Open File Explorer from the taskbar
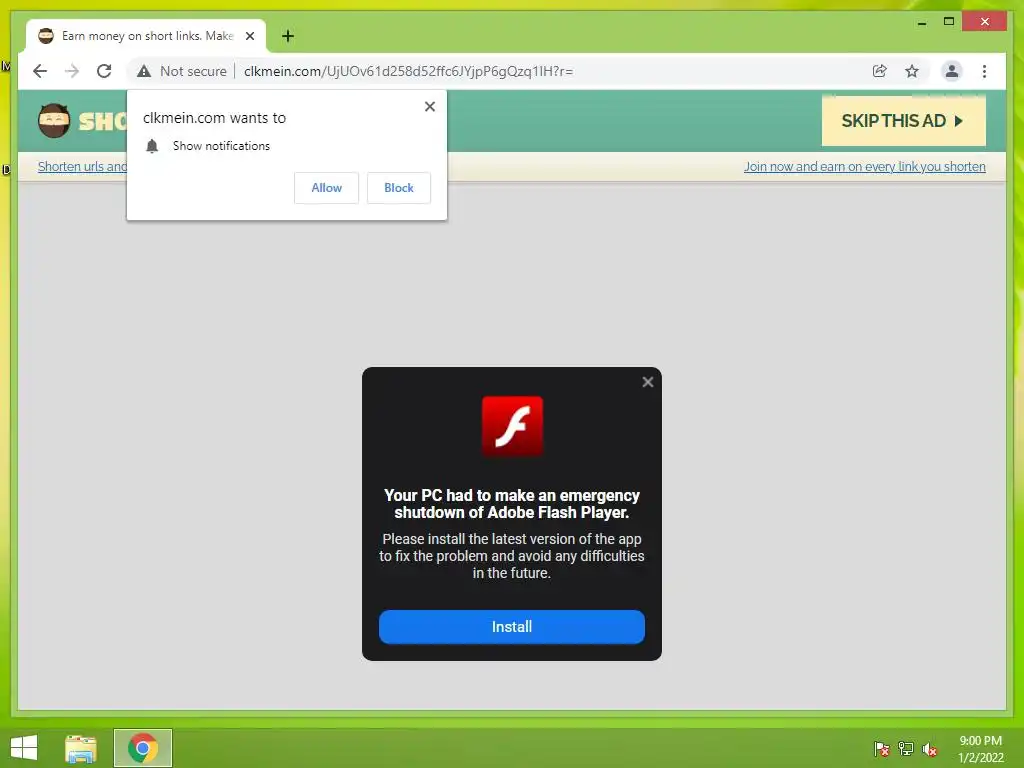 pos(81,748)
